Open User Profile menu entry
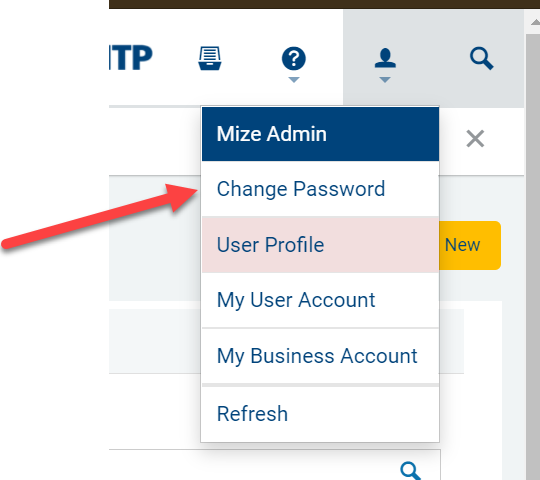Viewport: 540px width, 480px height. coord(320,244)
